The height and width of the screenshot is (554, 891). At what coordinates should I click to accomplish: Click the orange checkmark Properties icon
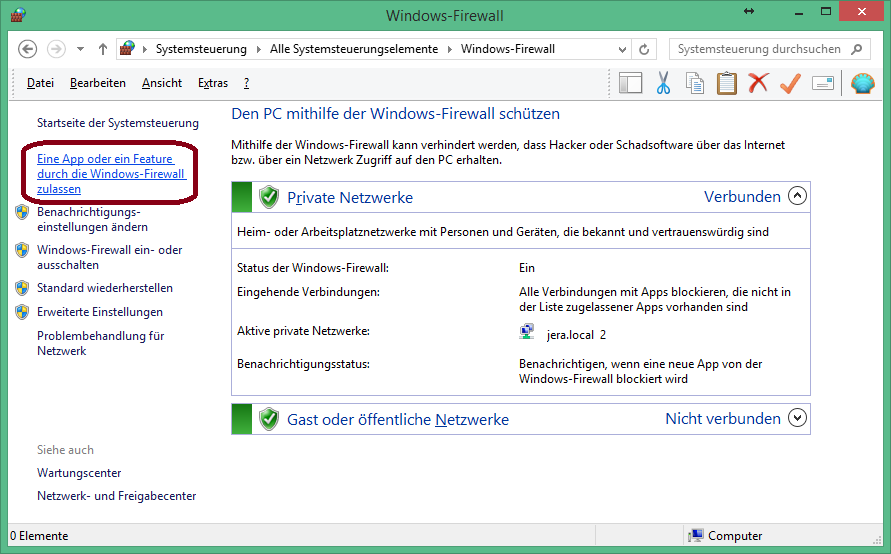pos(790,83)
